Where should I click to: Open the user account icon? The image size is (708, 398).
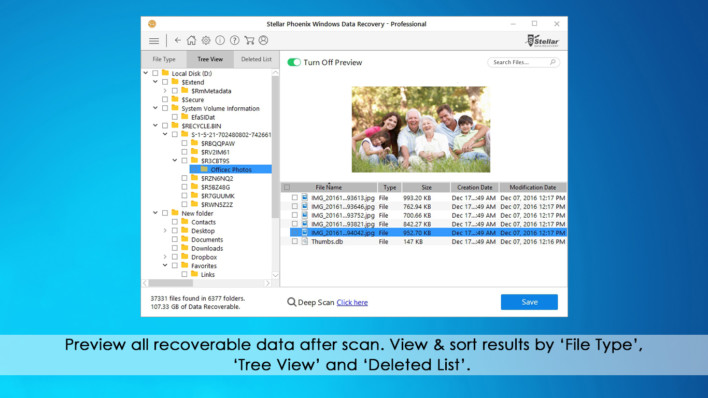click(263, 40)
